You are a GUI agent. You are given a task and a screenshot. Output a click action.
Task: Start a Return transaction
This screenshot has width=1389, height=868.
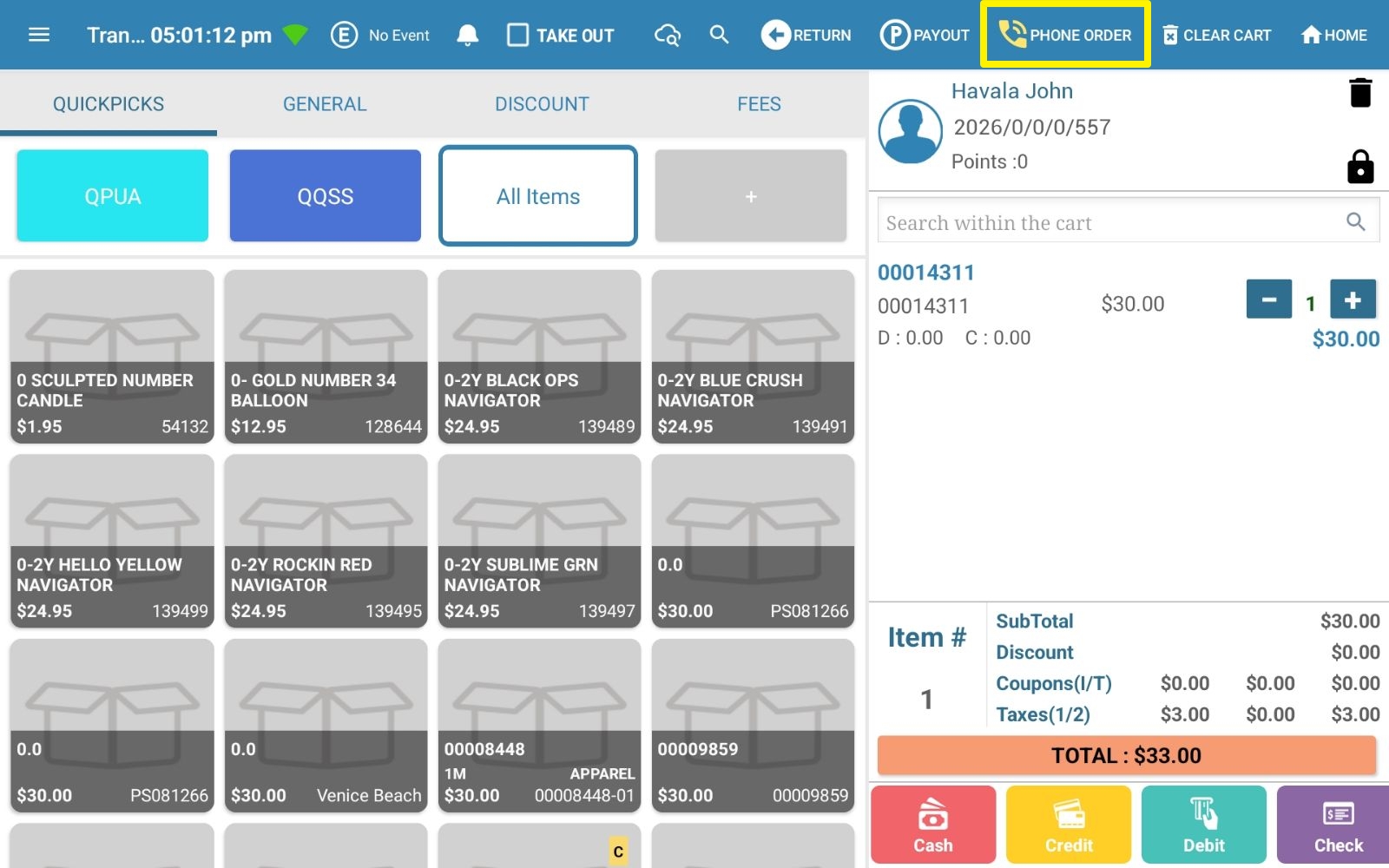(x=806, y=35)
